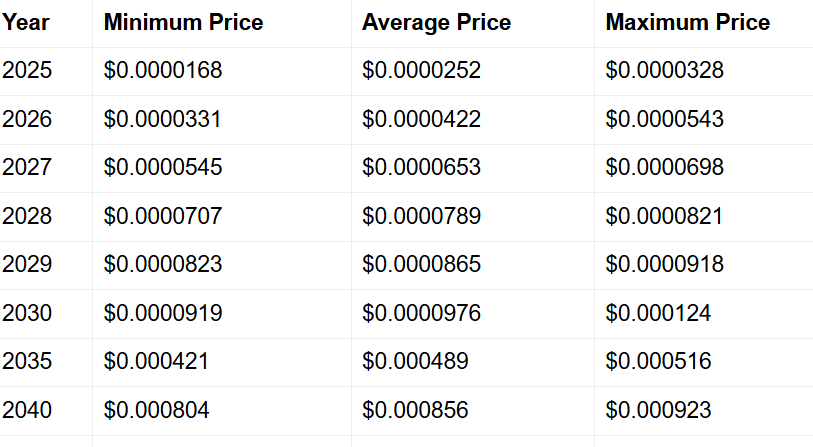Select the 2026 year cell

[x=27, y=119]
